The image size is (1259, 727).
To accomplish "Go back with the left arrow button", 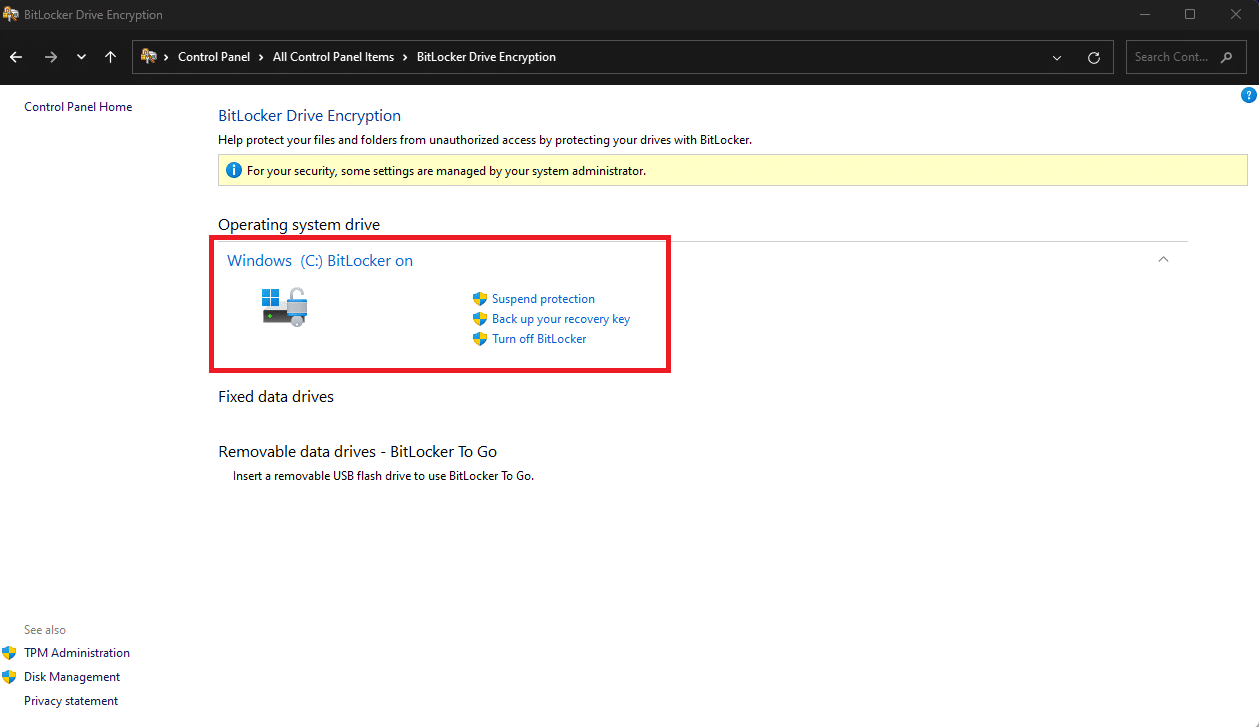I will [x=16, y=57].
